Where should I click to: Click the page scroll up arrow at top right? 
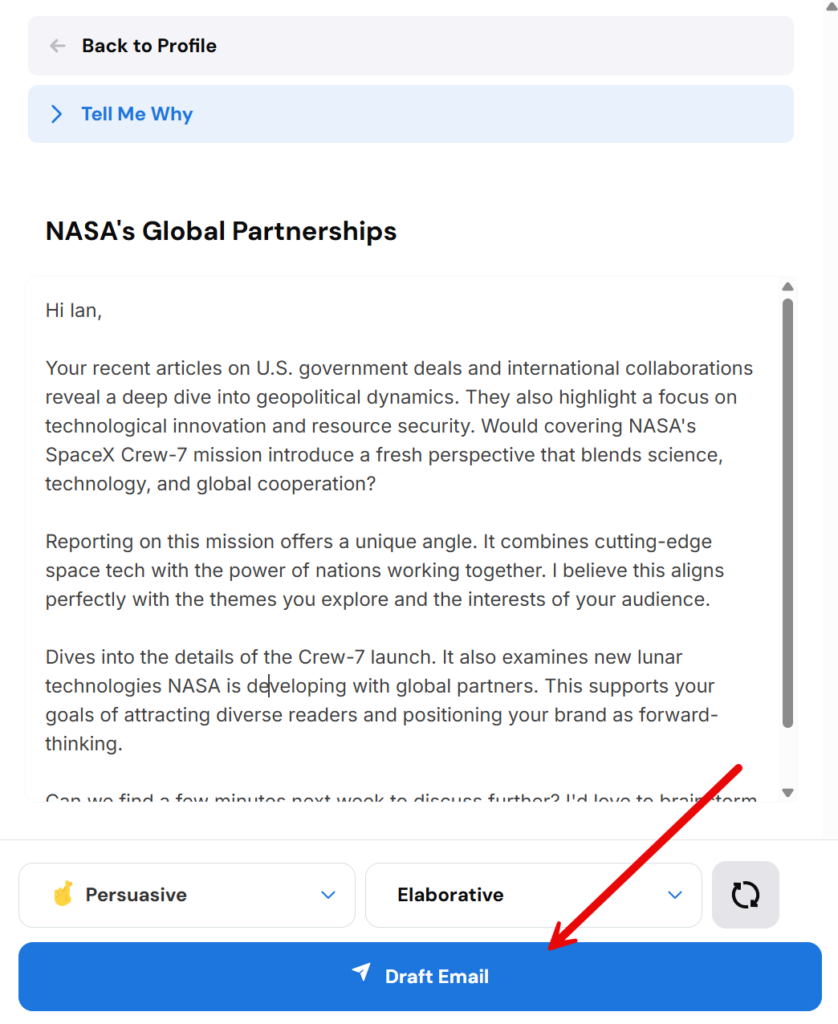click(x=831, y=6)
